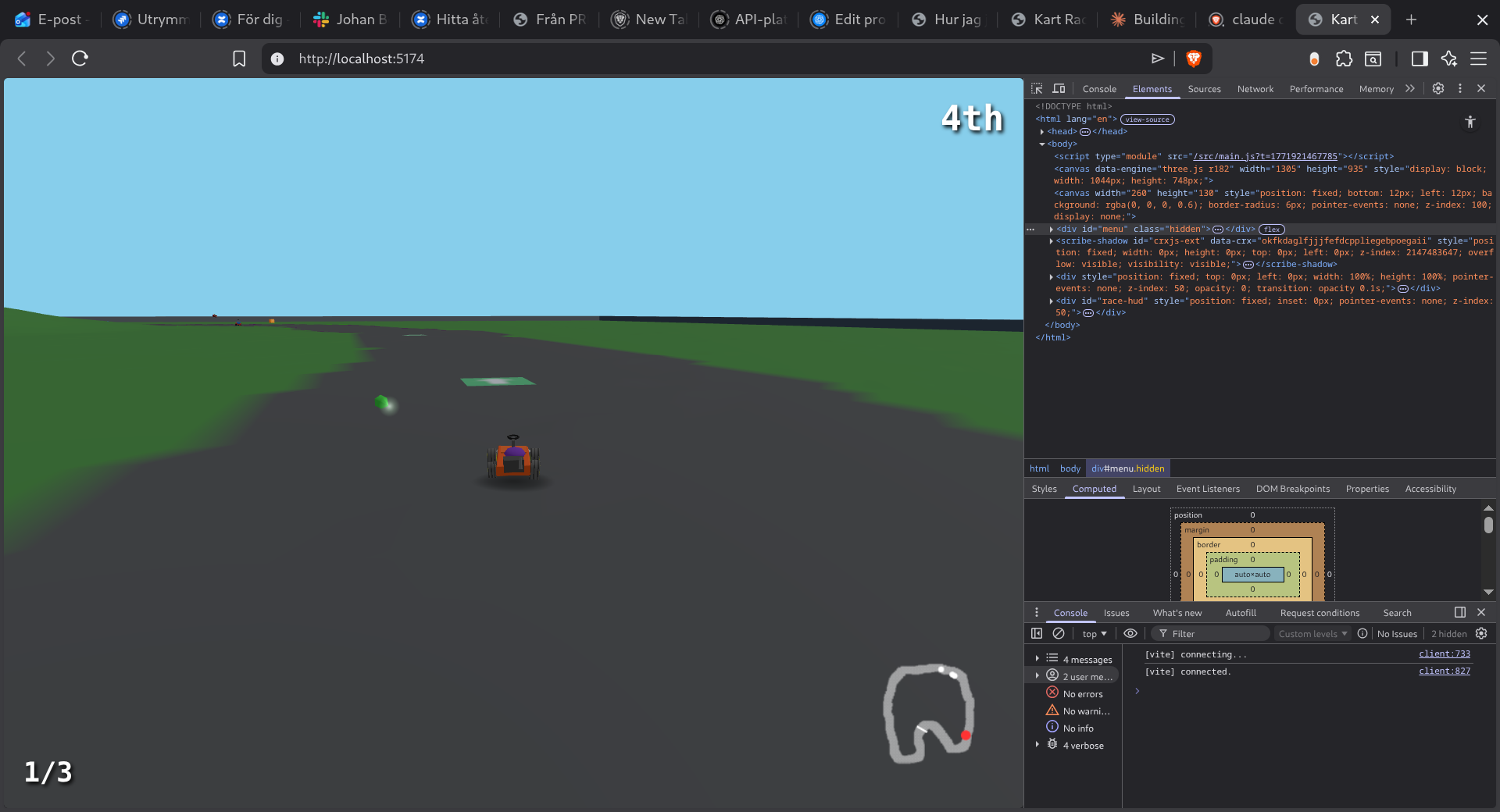Expand the head element in DOM tree
This screenshot has width=1500, height=812.
point(1042,132)
